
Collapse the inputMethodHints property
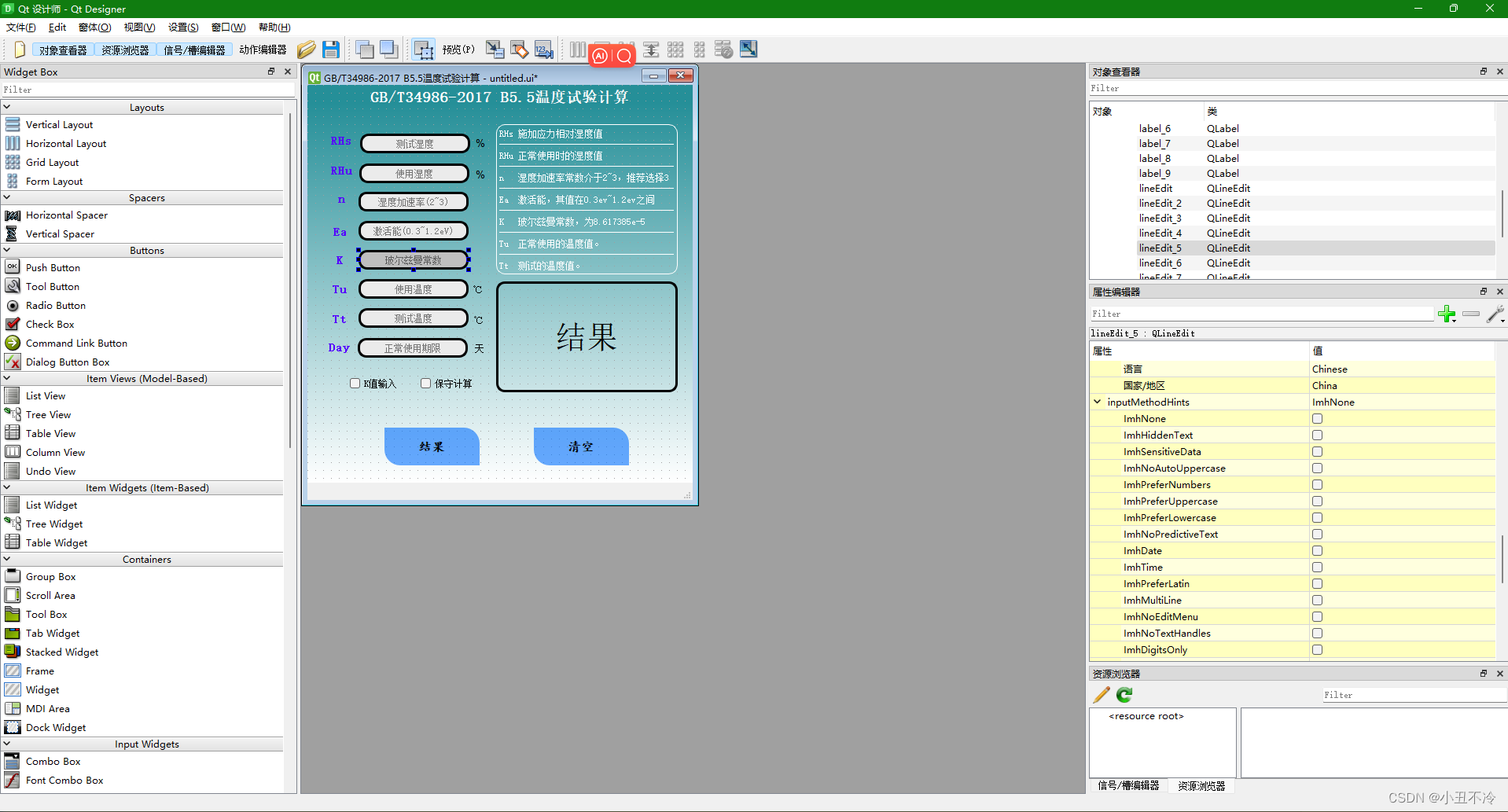click(1098, 402)
